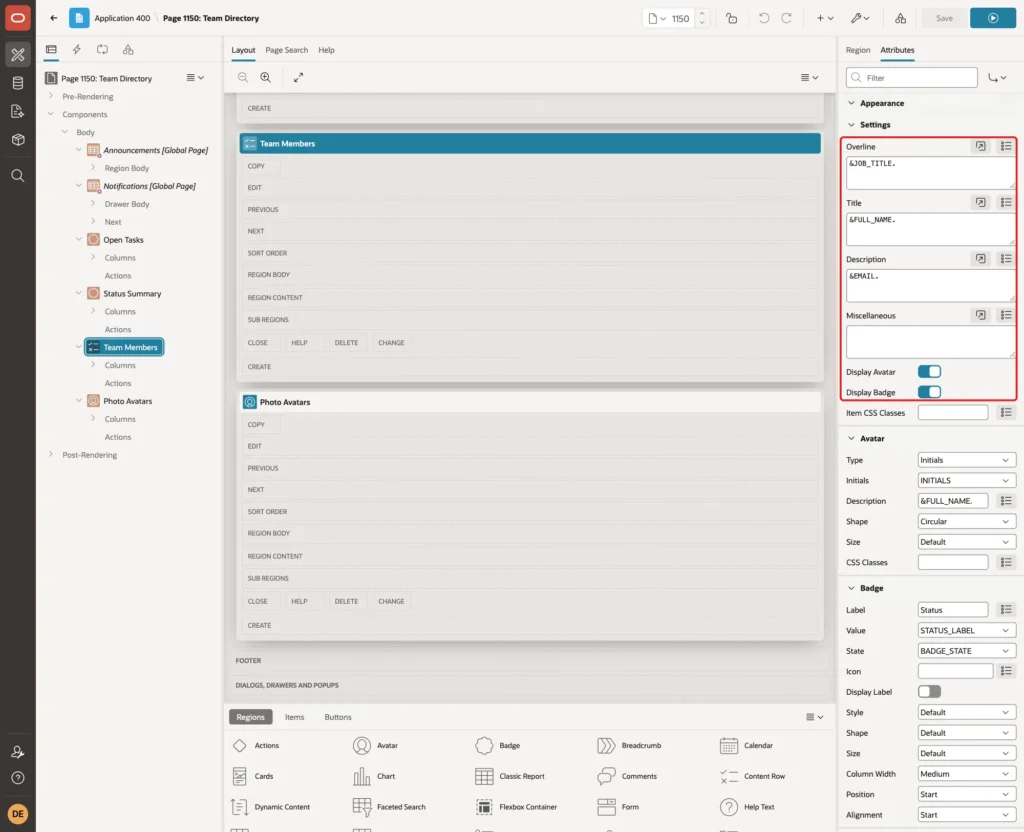Switch to the Dynamic Actions lightning tab
Image resolution: width=1024 pixels, height=832 pixels.
(76, 50)
